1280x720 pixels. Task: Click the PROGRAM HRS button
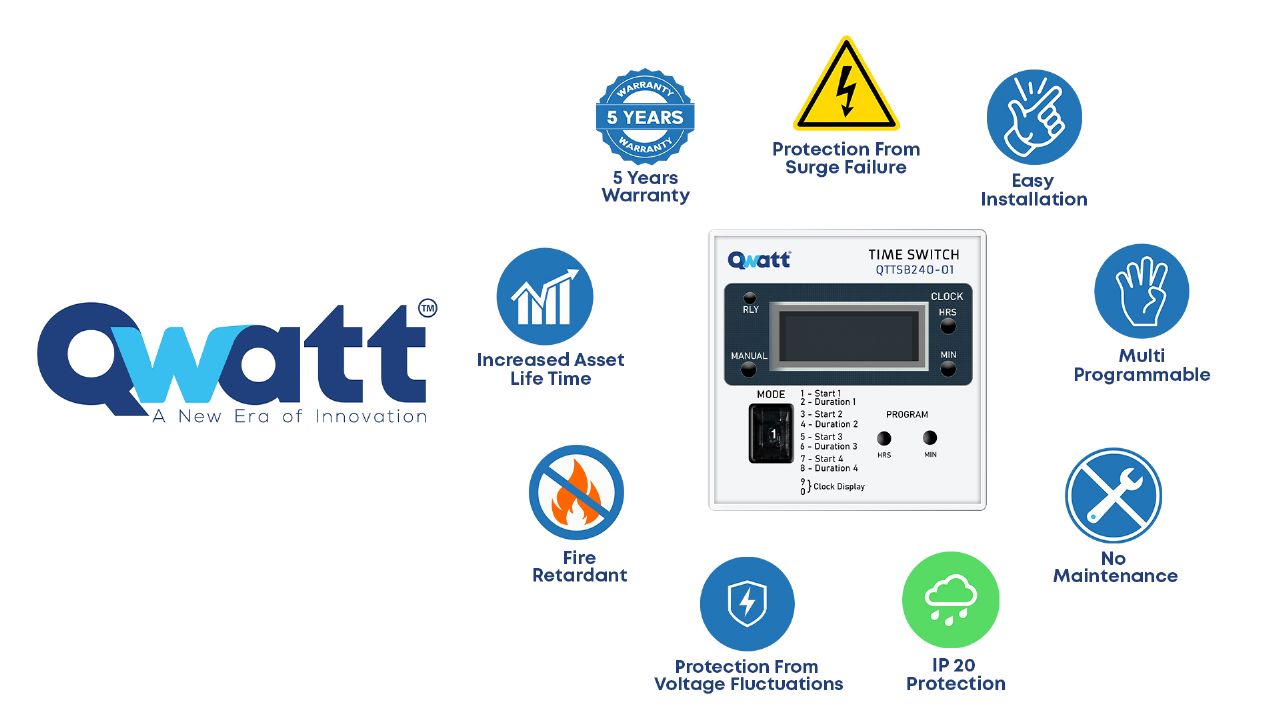pos(884,438)
